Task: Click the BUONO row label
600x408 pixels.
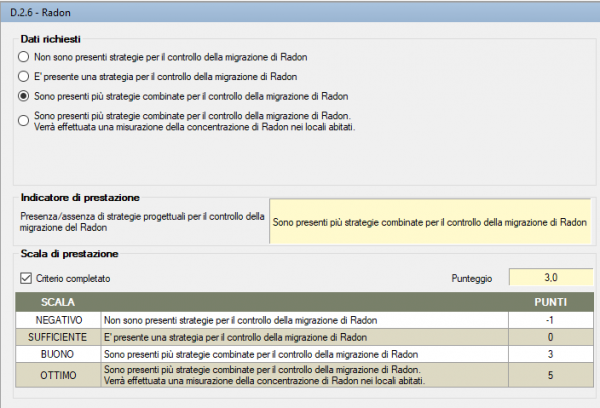Action: (58, 354)
